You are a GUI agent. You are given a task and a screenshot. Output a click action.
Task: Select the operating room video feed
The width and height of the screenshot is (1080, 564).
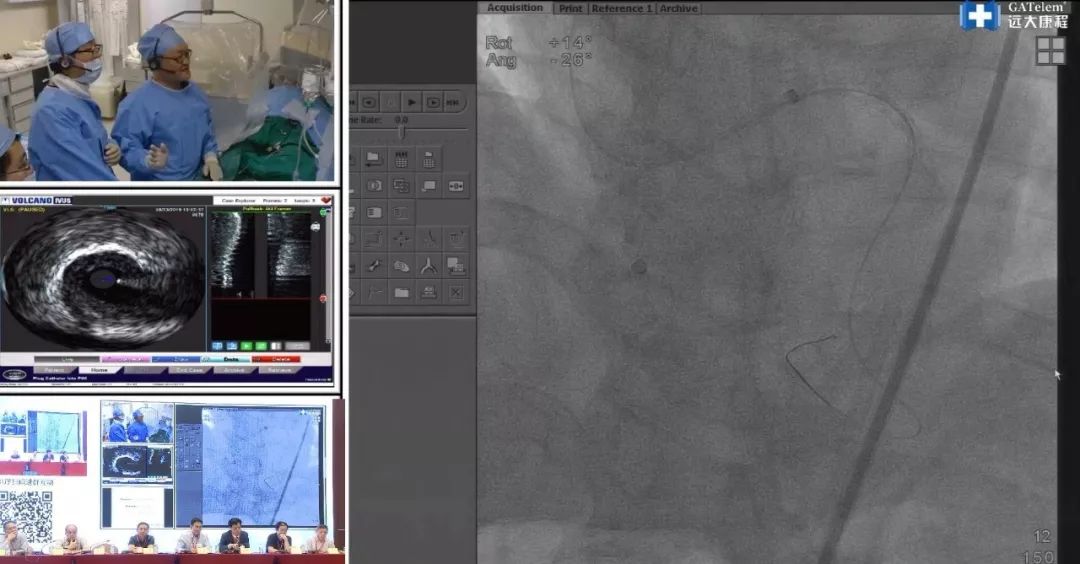pyautogui.click(x=167, y=90)
